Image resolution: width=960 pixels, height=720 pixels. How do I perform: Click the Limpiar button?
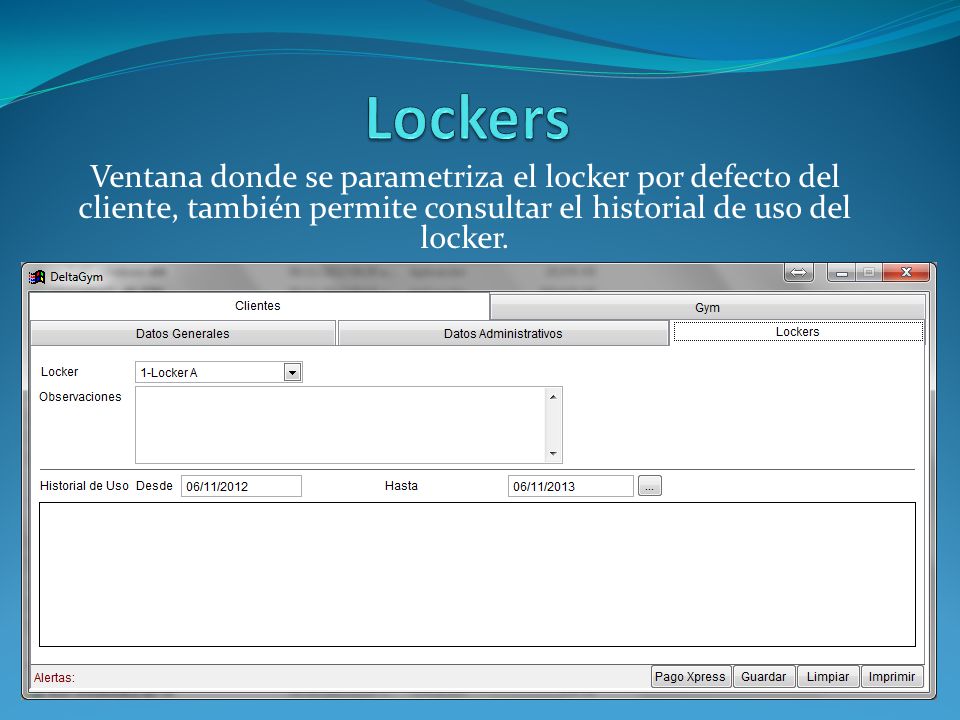pyautogui.click(x=828, y=677)
